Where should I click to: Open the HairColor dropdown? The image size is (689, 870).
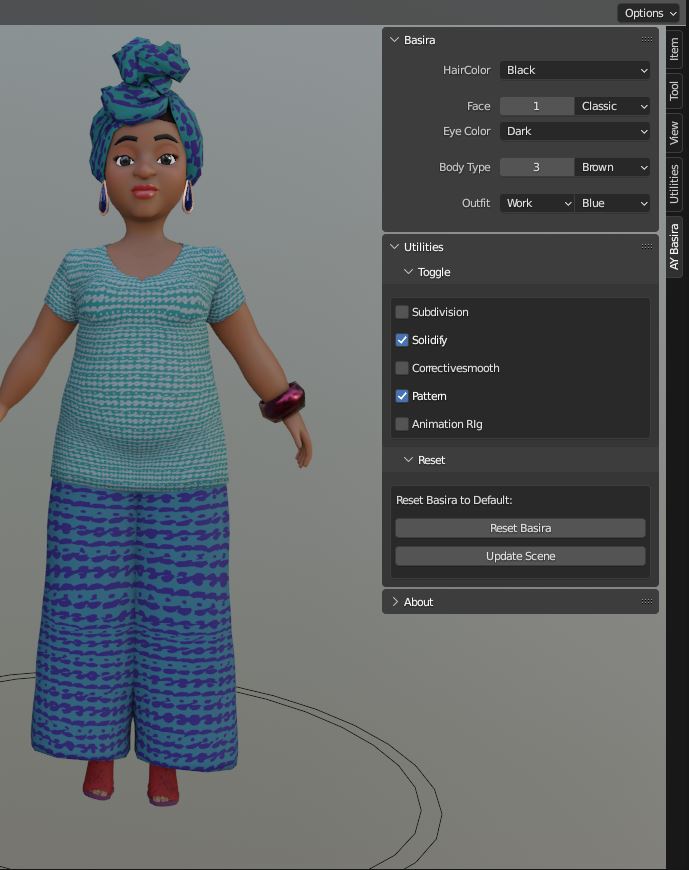click(x=575, y=70)
